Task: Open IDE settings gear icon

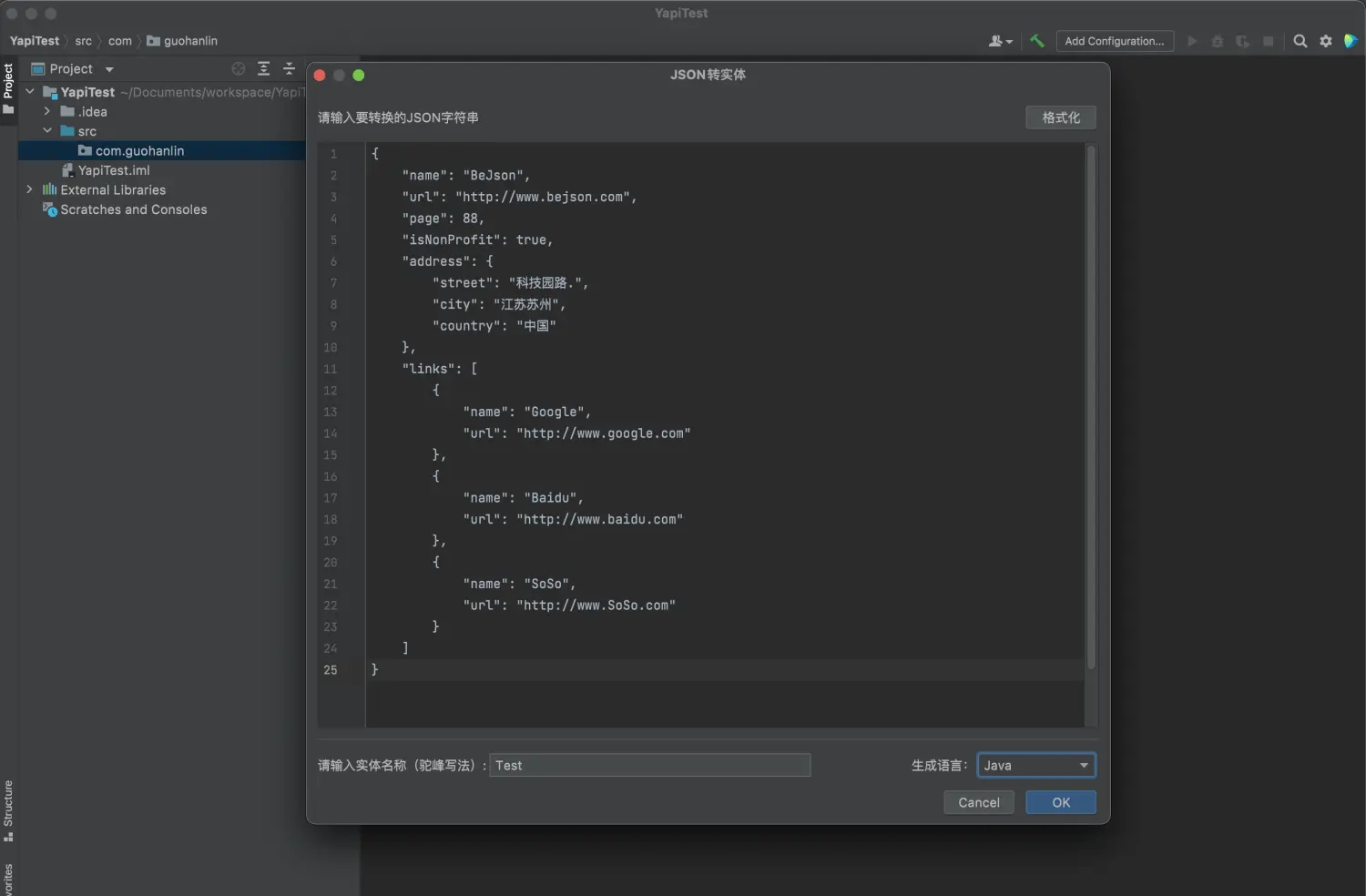Action: [x=1326, y=41]
